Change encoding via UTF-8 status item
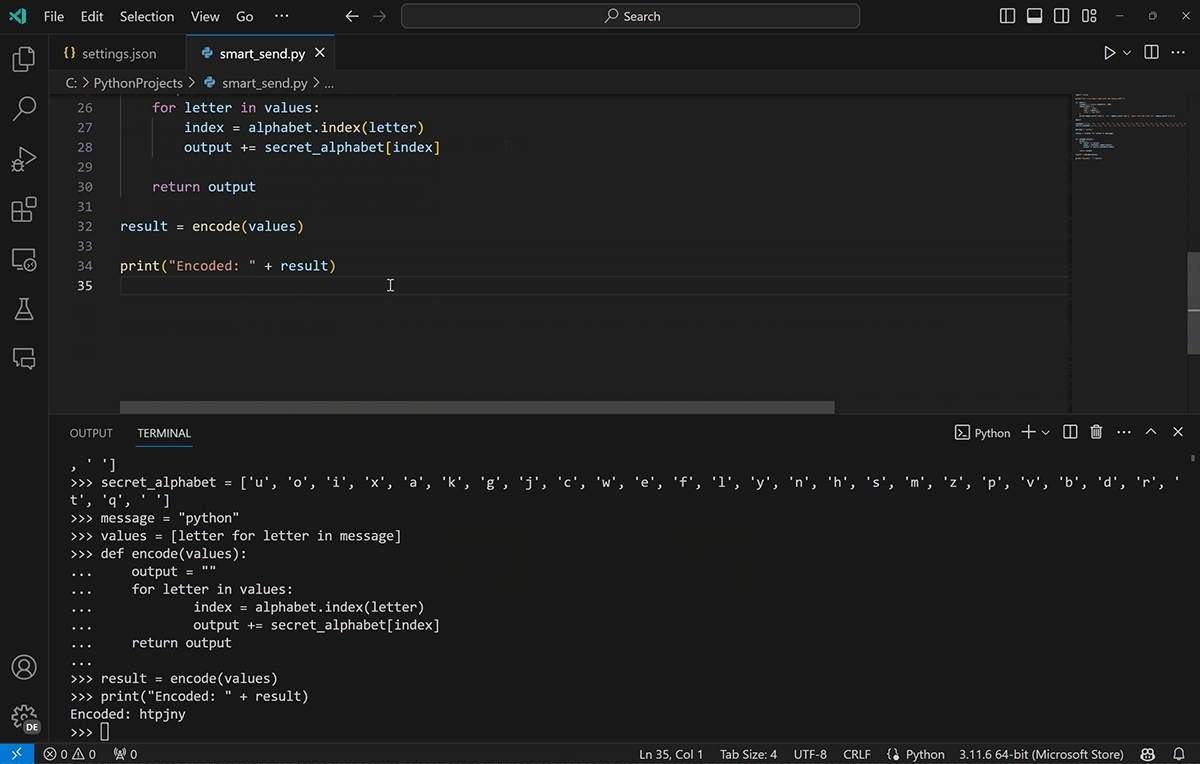 pyautogui.click(x=810, y=754)
